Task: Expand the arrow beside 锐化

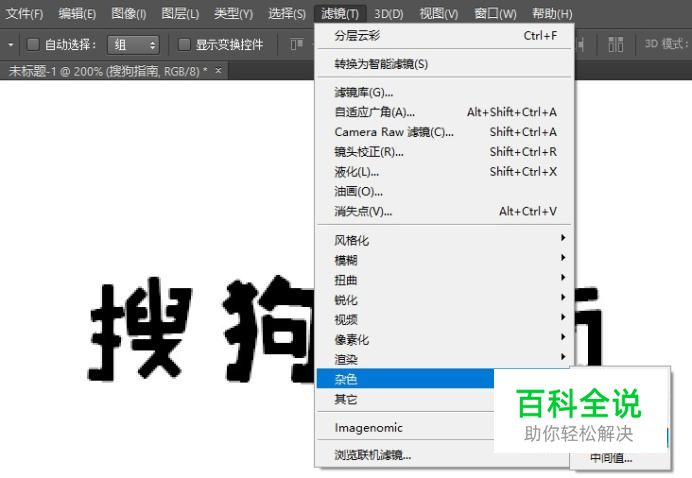Action: click(563, 297)
